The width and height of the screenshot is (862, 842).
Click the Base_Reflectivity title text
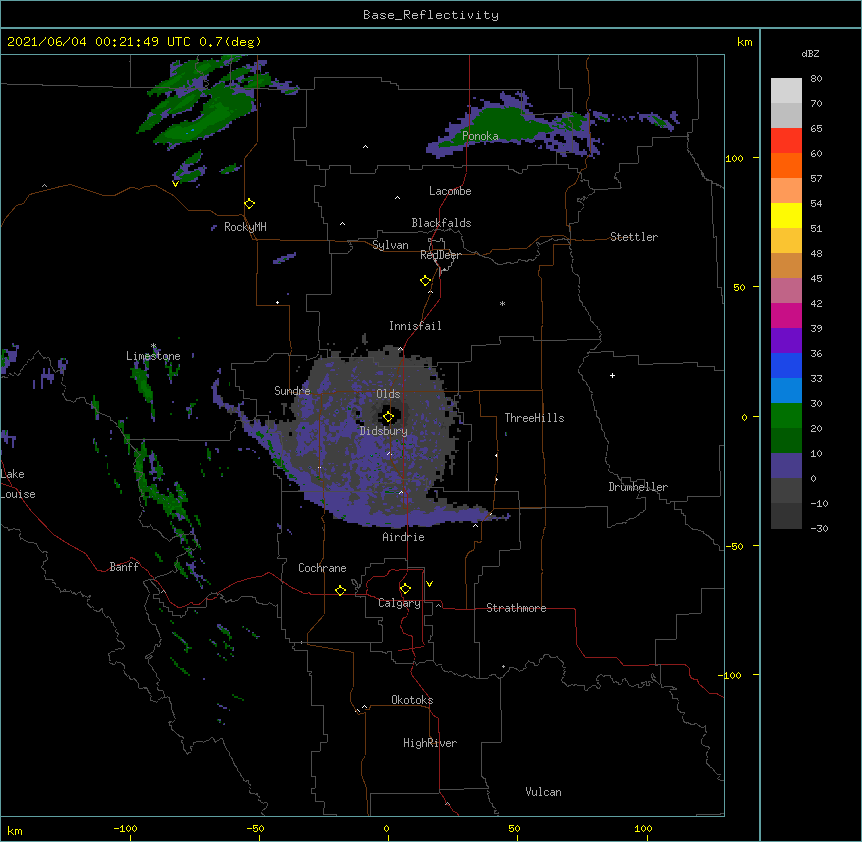431,15
